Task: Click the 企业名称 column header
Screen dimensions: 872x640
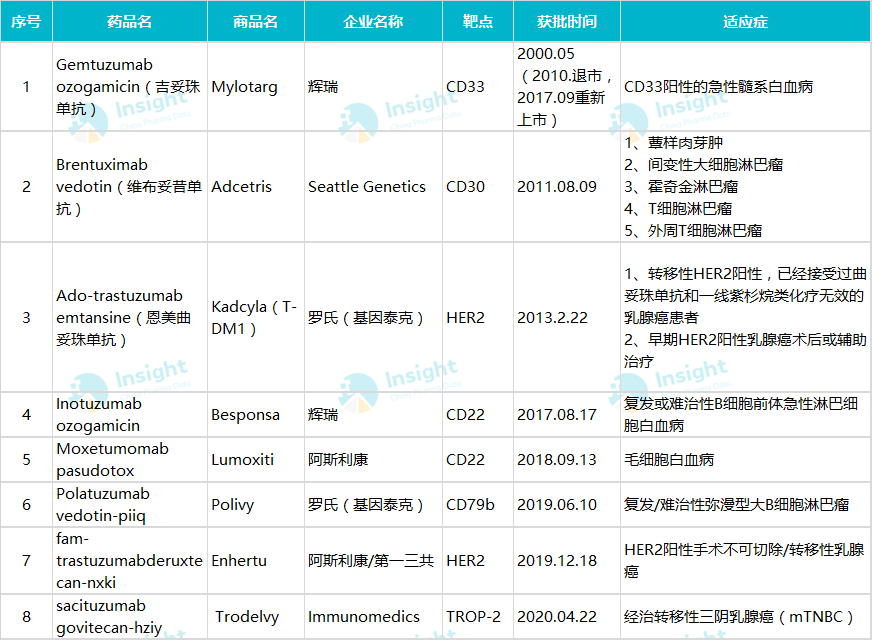Action: point(373,21)
